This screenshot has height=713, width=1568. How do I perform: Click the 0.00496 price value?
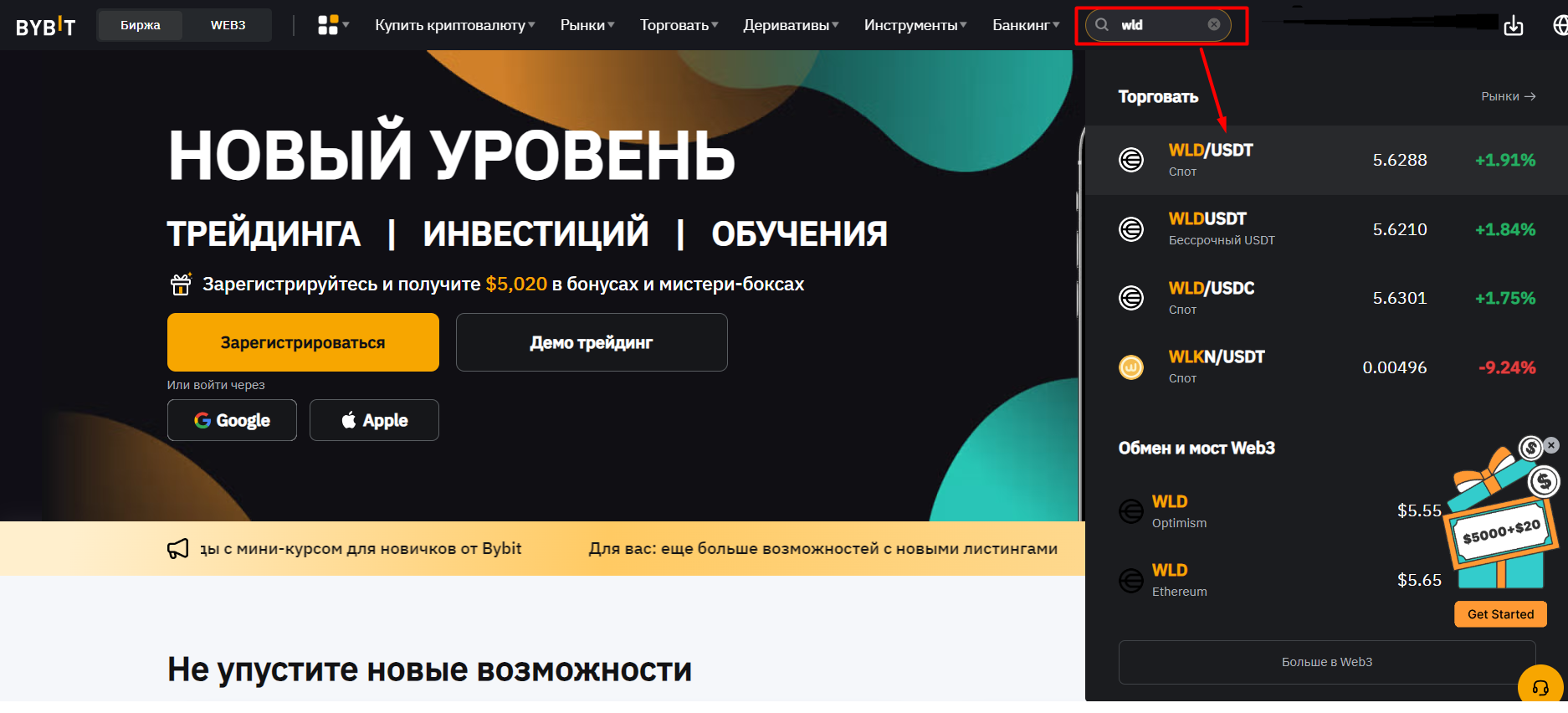click(x=1395, y=367)
